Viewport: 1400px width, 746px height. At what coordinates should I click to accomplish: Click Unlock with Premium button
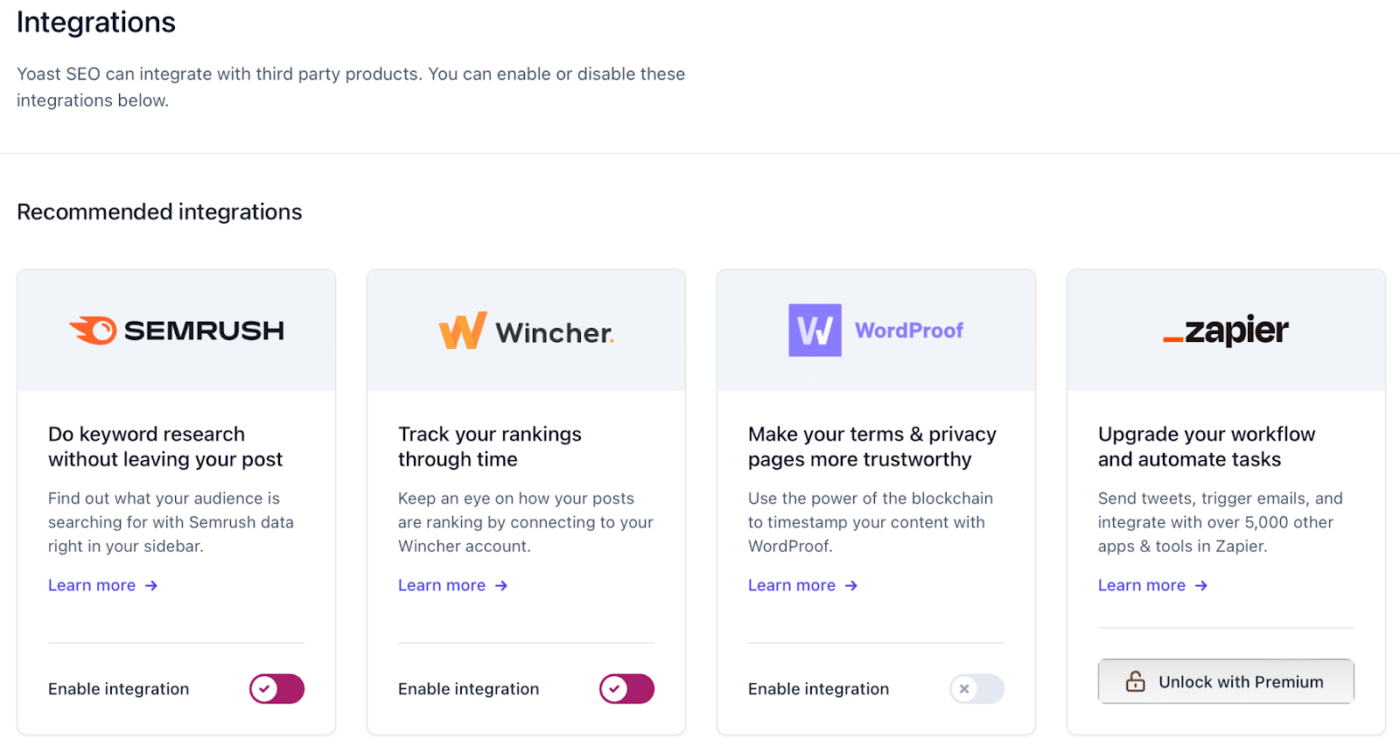click(1226, 682)
